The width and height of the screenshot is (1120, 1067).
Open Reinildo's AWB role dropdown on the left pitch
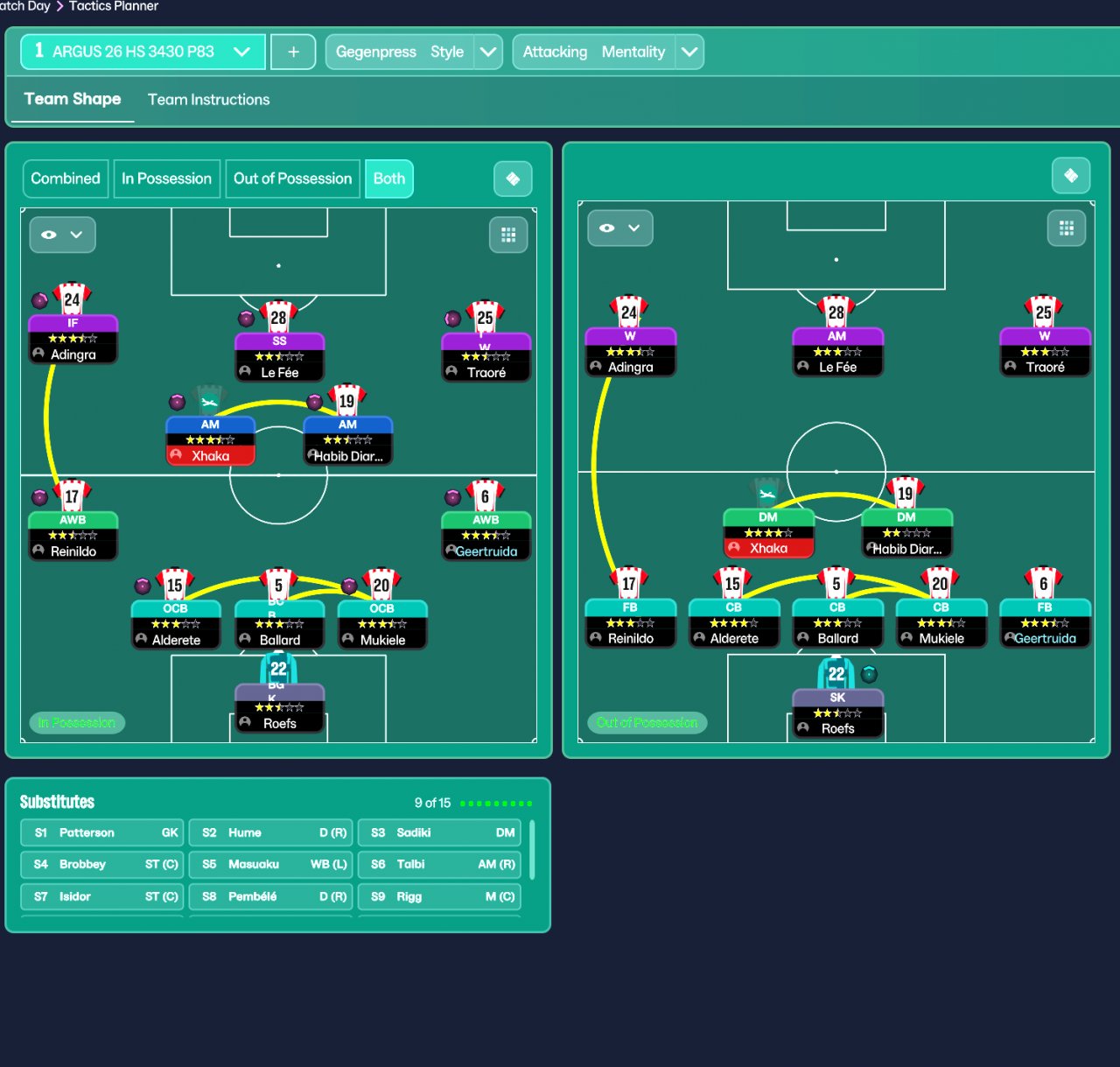[73, 520]
